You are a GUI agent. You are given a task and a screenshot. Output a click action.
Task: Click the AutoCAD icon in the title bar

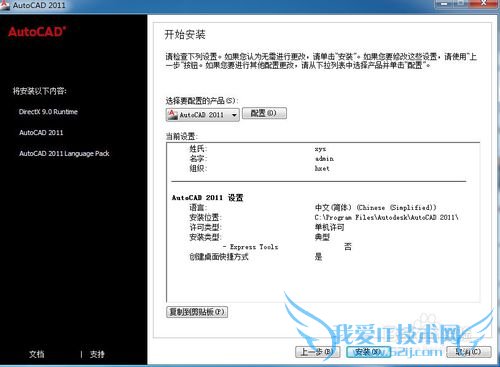click(x=5, y=5)
